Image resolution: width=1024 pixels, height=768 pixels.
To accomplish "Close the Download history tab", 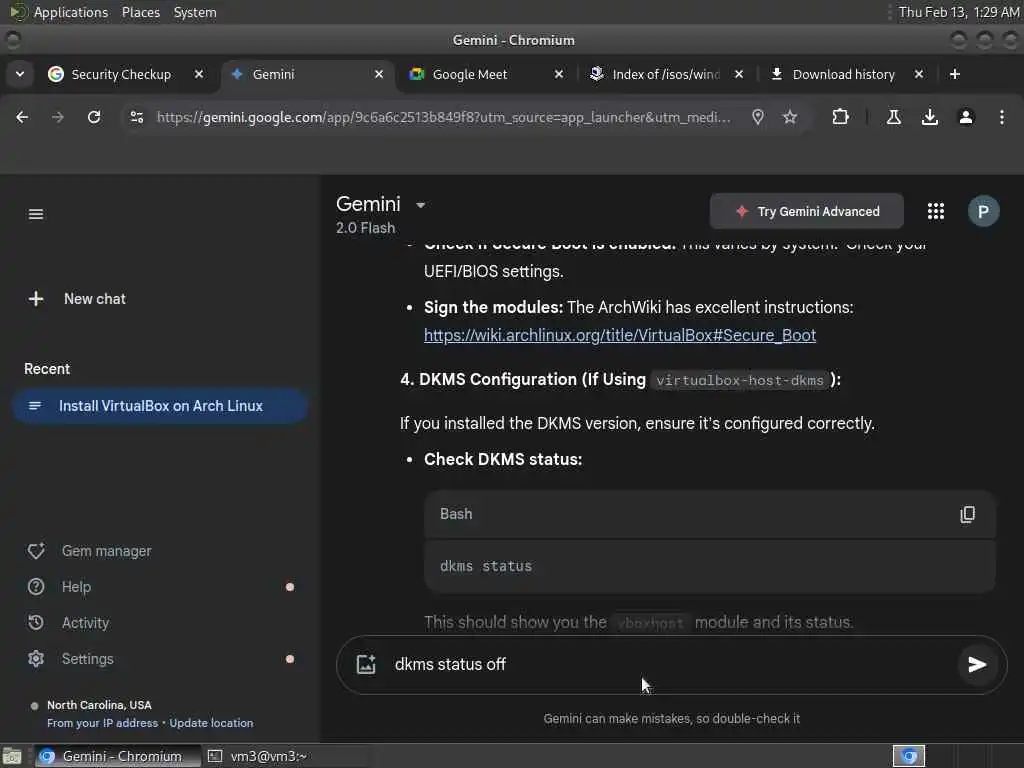I will [919, 74].
